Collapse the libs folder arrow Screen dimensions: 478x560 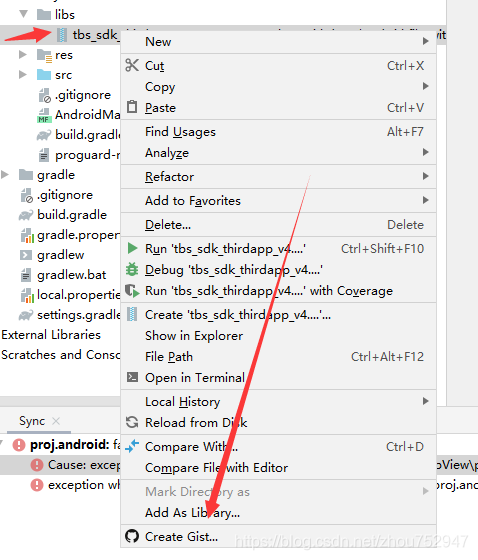[24, 14]
